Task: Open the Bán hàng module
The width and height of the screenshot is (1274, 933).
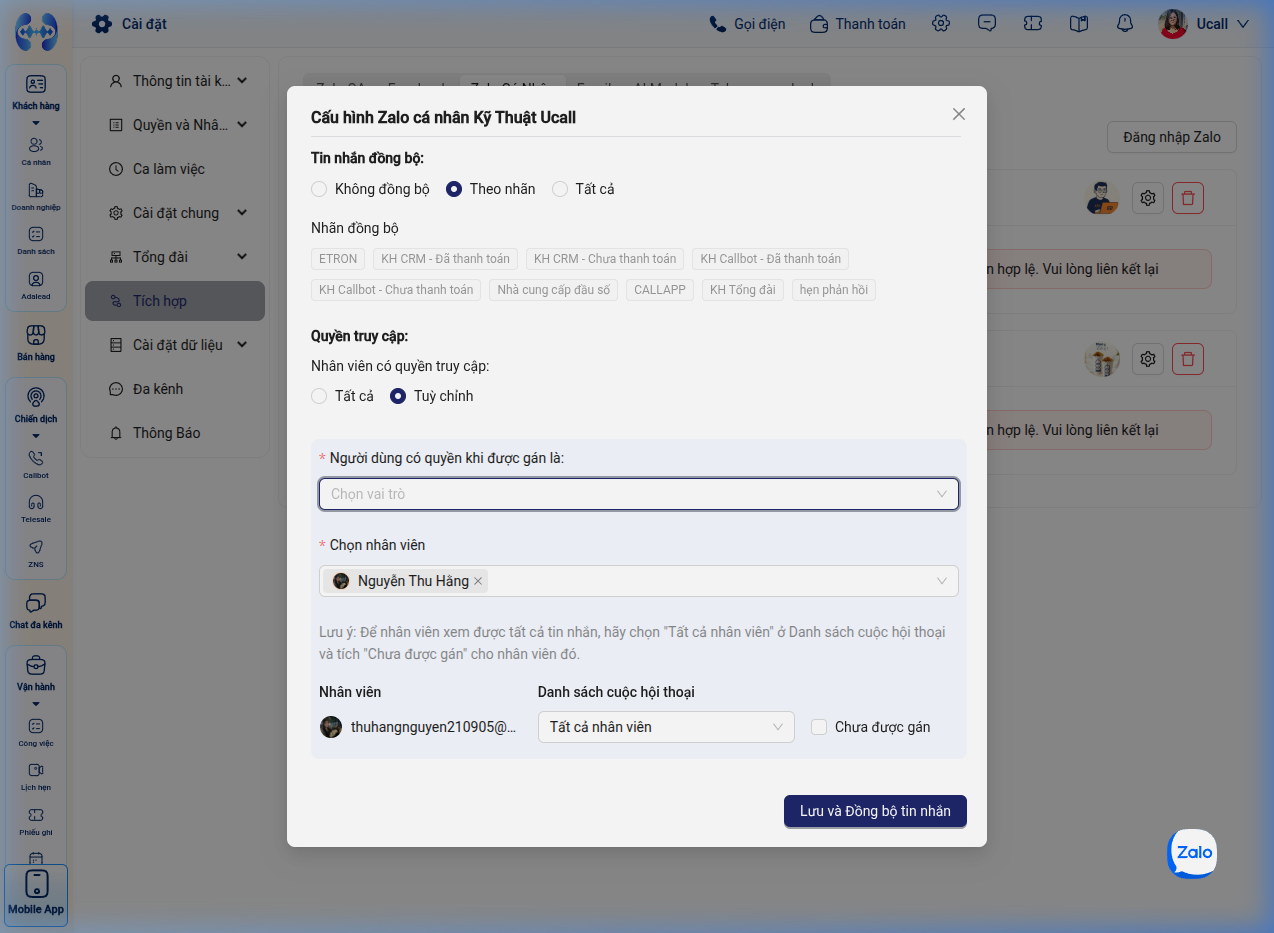Action: point(36,341)
